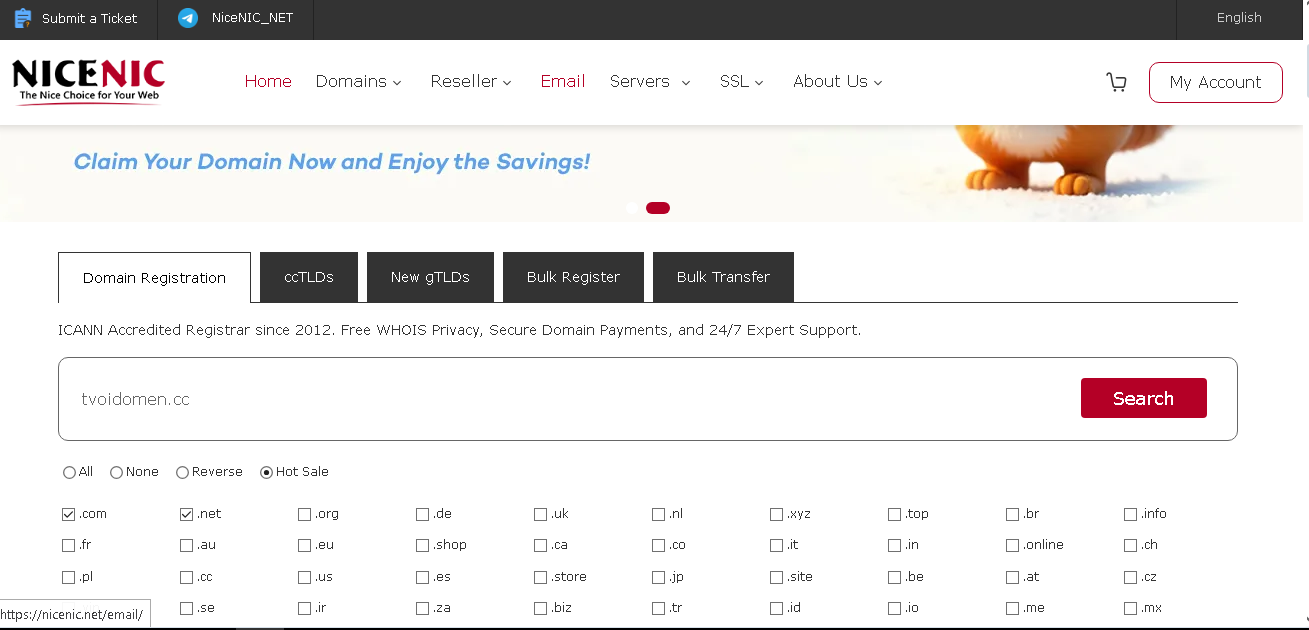The width and height of the screenshot is (1309, 630).
Task: Select the All radio option
Action: click(69, 472)
